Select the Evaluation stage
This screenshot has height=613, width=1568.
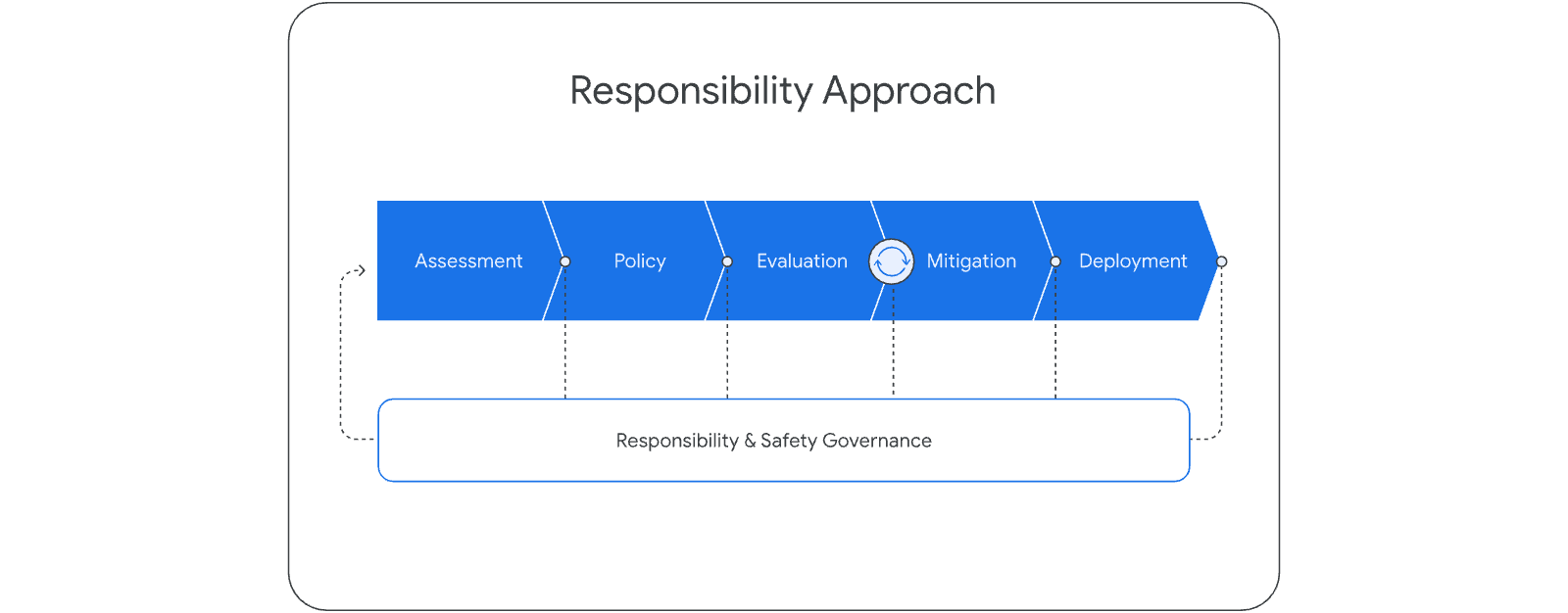click(x=802, y=260)
